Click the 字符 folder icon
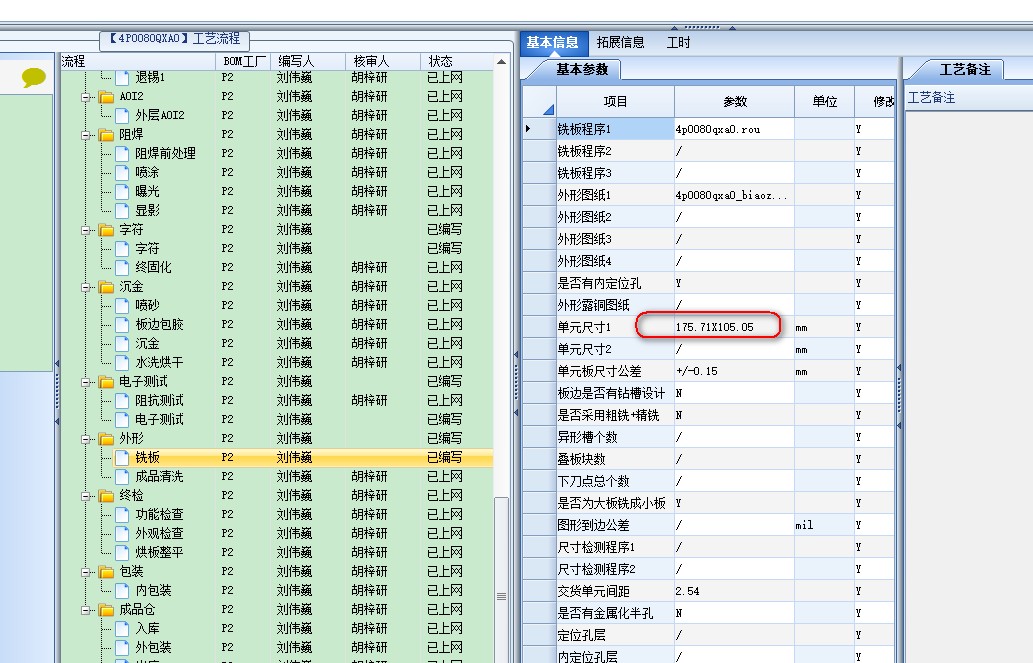 [106, 230]
